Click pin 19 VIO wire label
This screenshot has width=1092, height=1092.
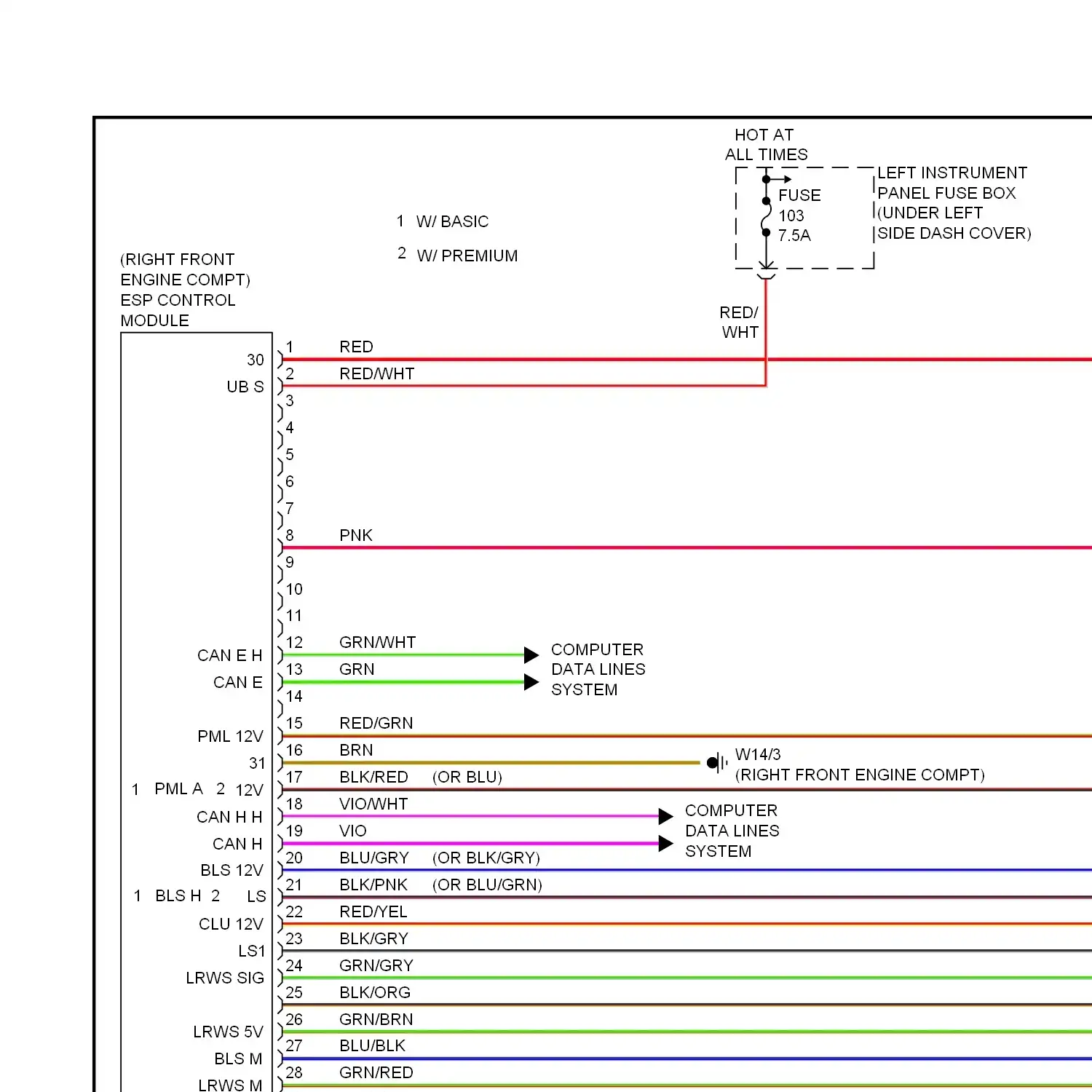click(353, 831)
